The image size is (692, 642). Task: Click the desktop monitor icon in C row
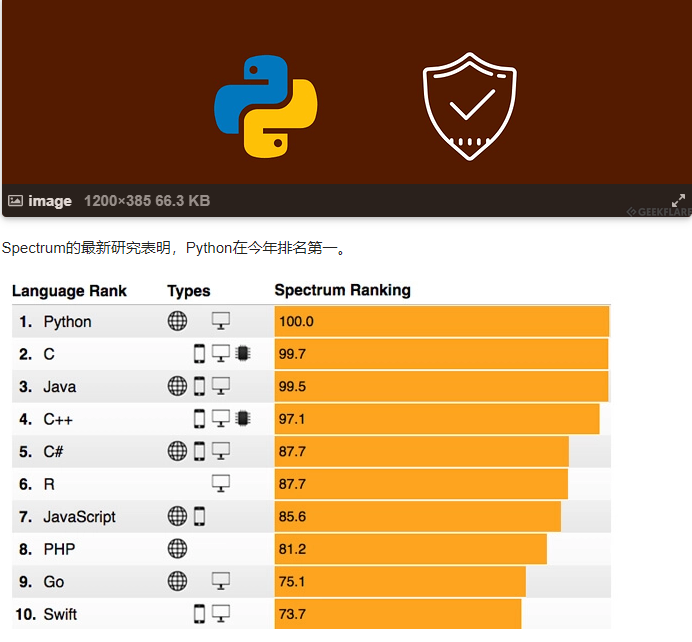tap(221, 353)
